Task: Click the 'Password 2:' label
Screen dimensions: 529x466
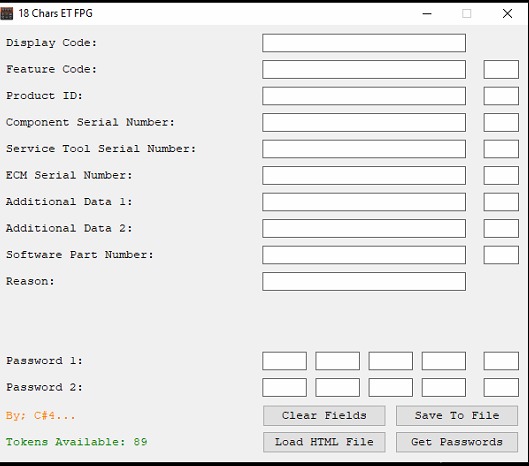Action: click(44, 387)
